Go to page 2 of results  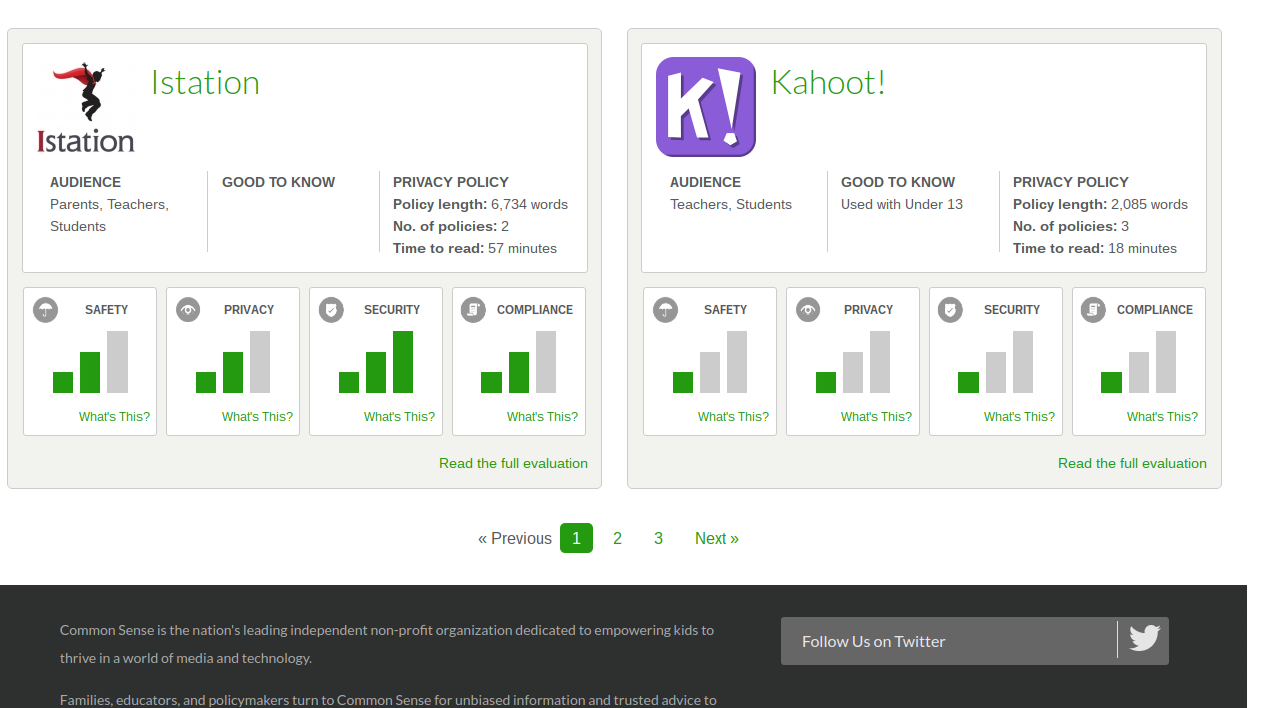click(x=617, y=538)
